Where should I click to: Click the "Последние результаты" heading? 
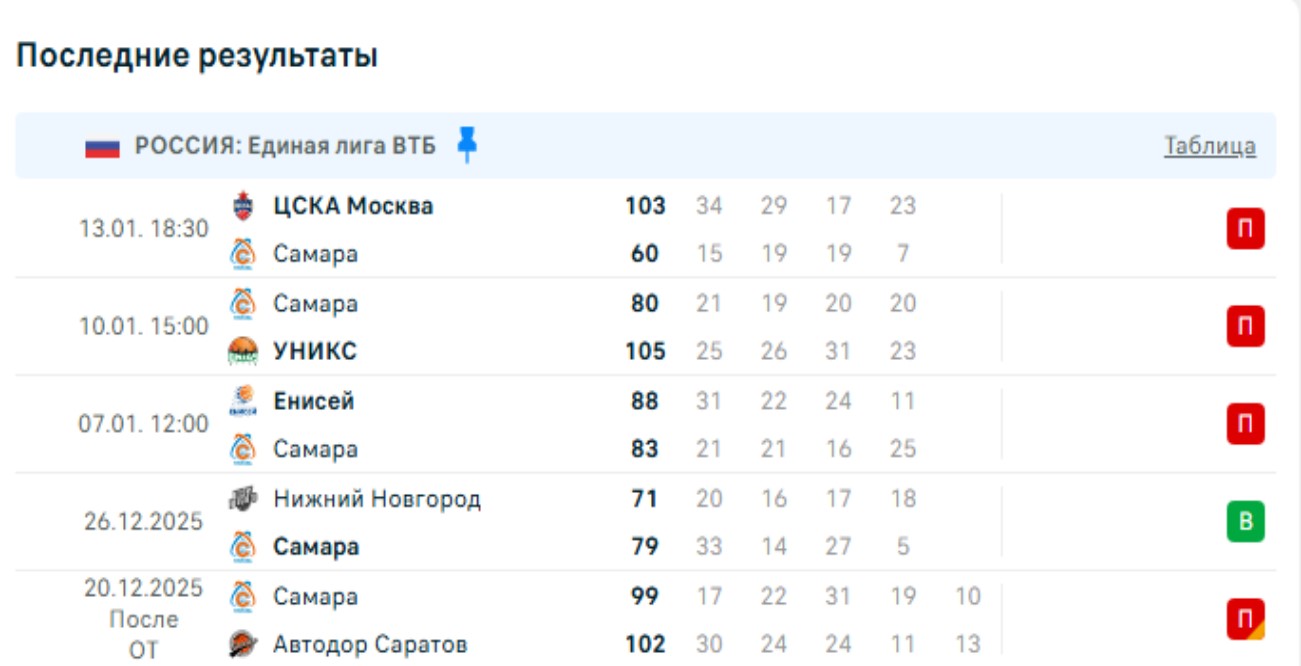pyautogui.click(x=197, y=56)
